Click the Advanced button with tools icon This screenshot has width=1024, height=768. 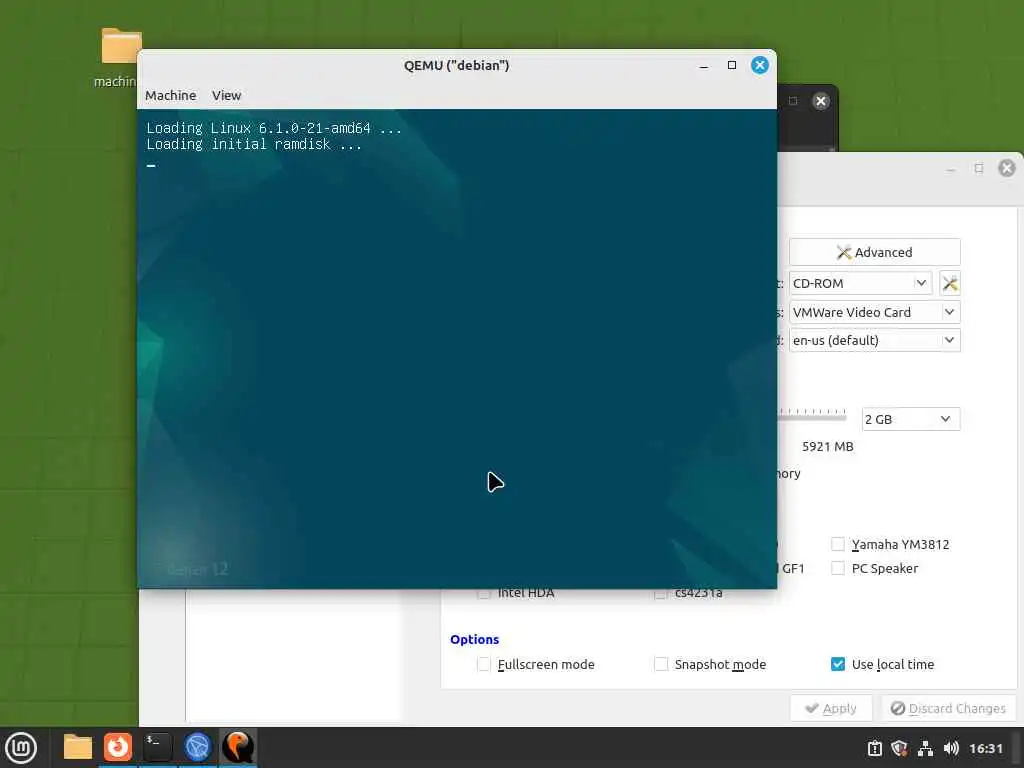[x=874, y=252]
